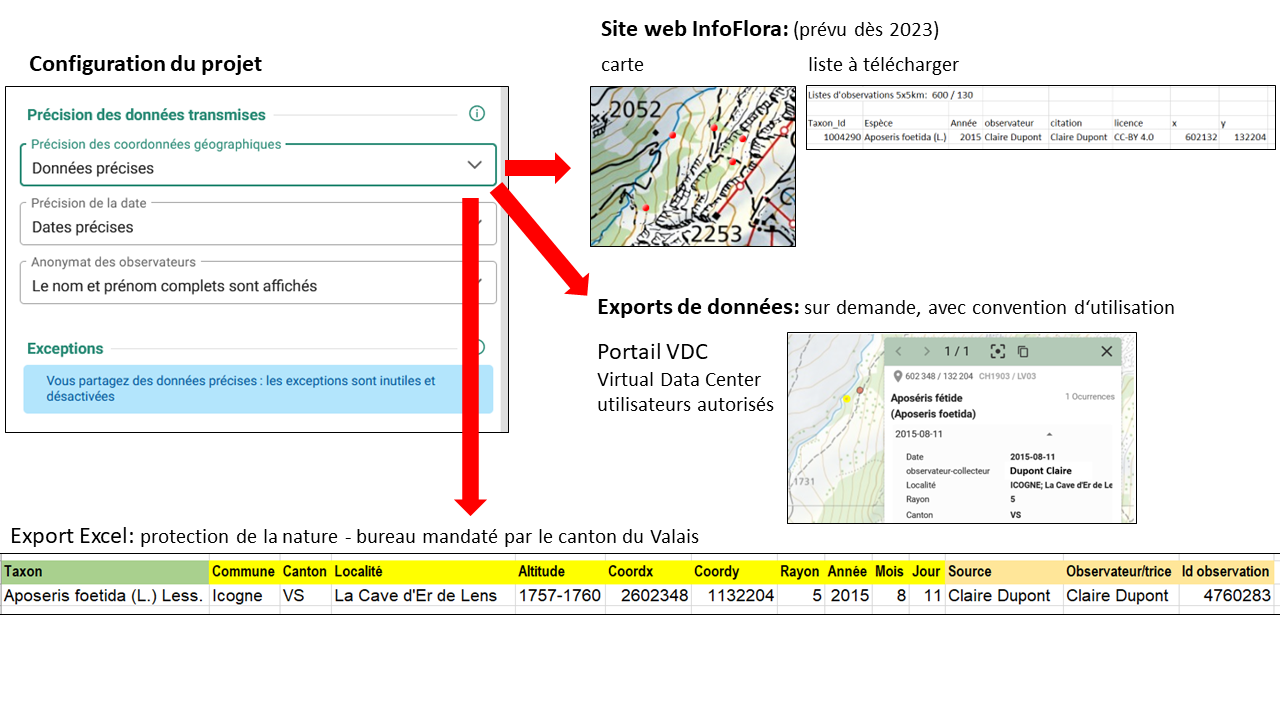This screenshot has height=720, width=1280.
Task: Click the info icon beside Précision des données transmises
Action: 477,113
